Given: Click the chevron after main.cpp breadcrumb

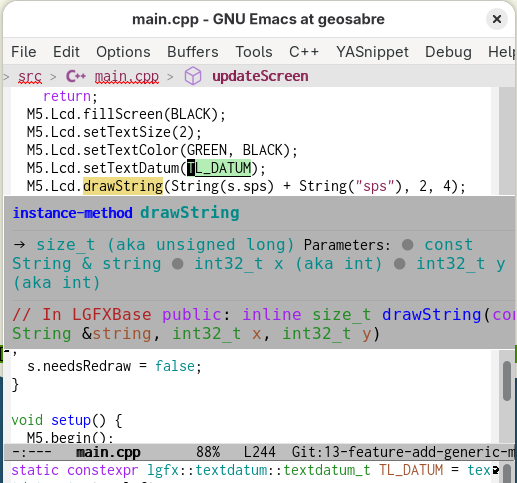Looking at the screenshot, I should point(170,77).
